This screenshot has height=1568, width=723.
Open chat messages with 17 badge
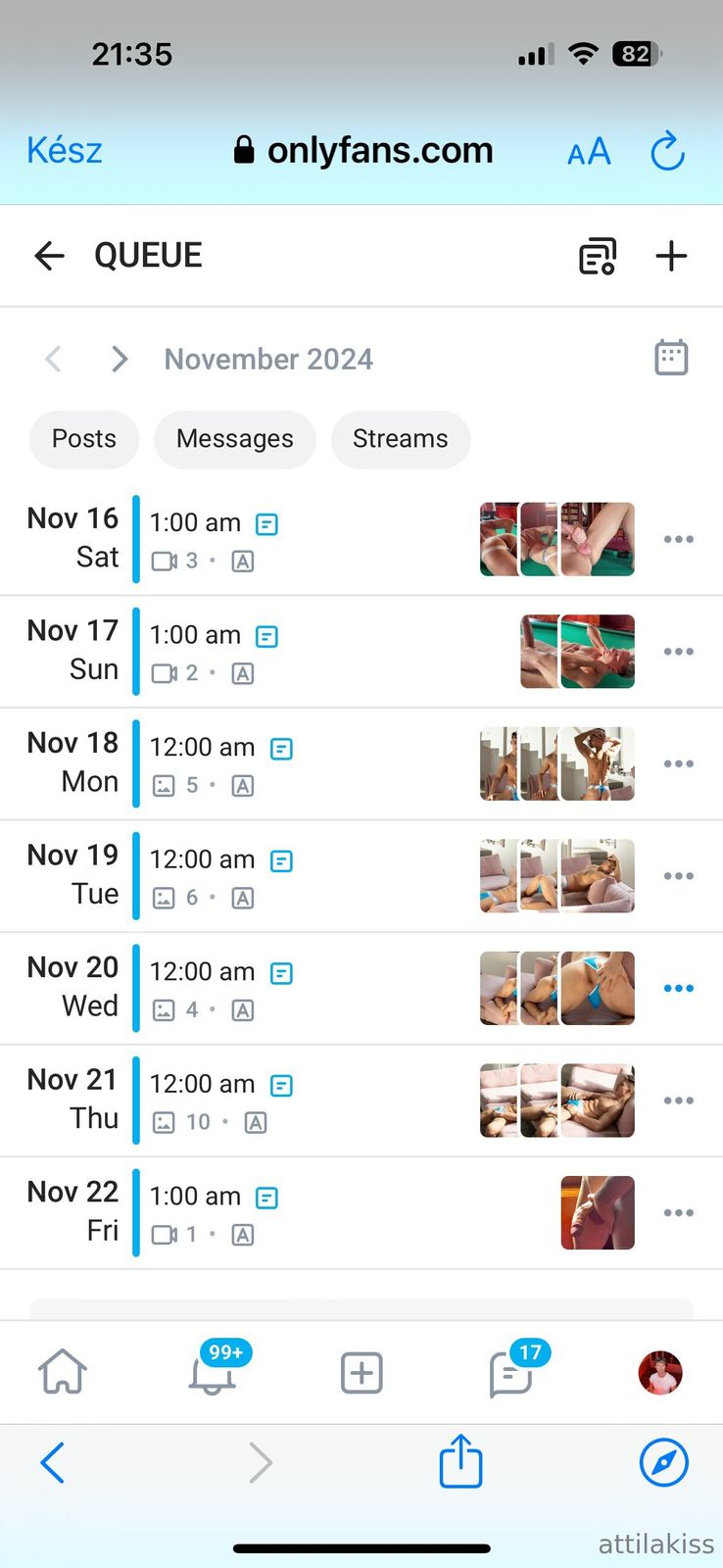(x=511, y=1372)
